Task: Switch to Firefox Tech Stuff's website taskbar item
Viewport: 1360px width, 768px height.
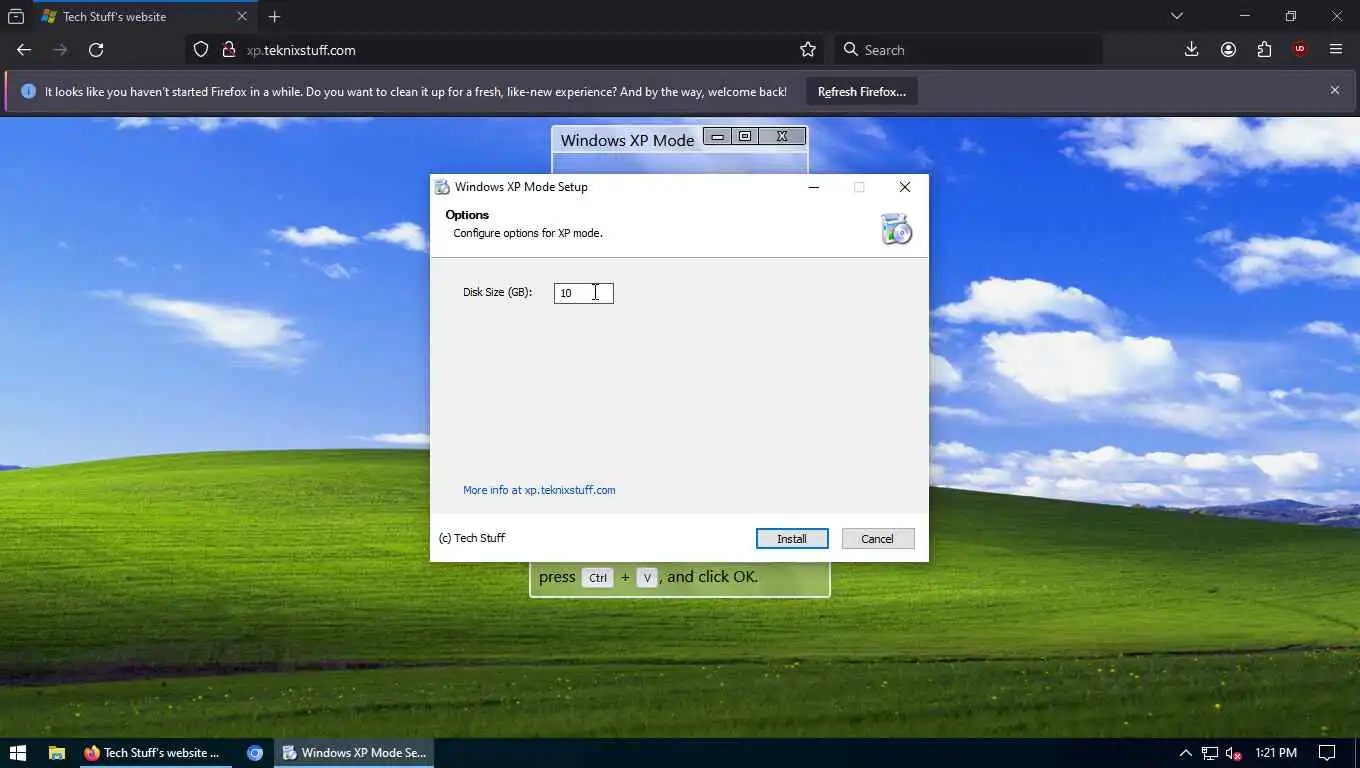Action: pyautogui.click(x=156, y=753)
